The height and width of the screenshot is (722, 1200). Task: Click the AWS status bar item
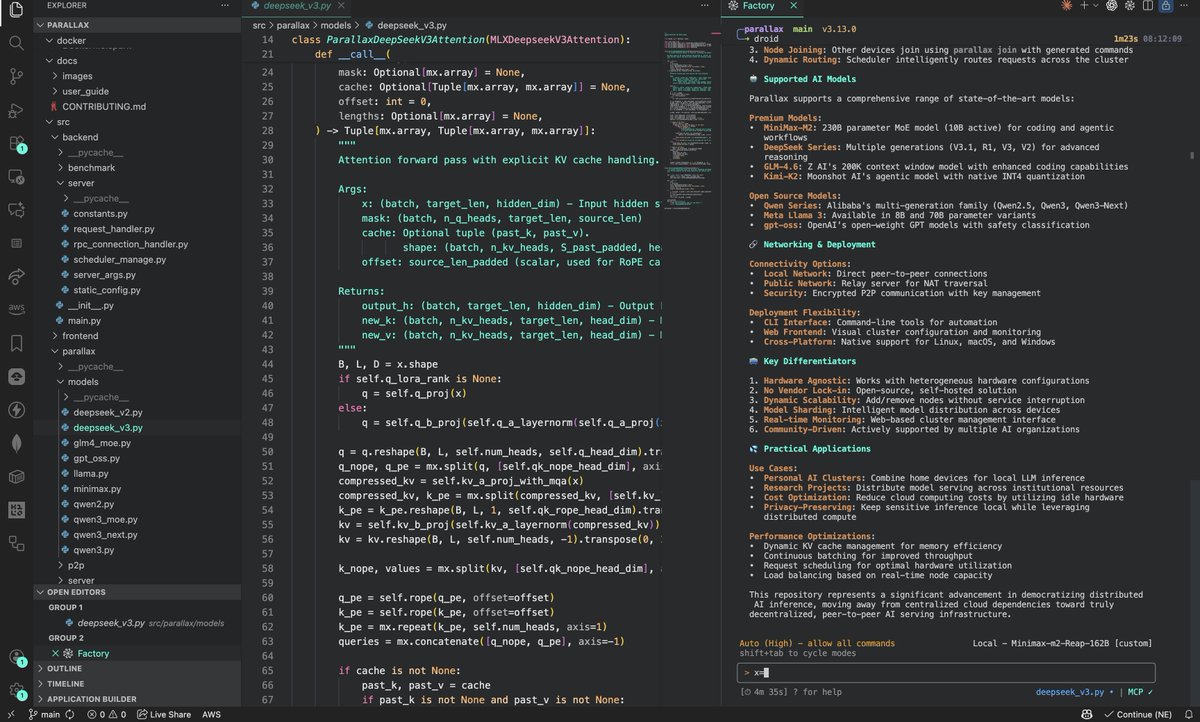coord(209,714)
